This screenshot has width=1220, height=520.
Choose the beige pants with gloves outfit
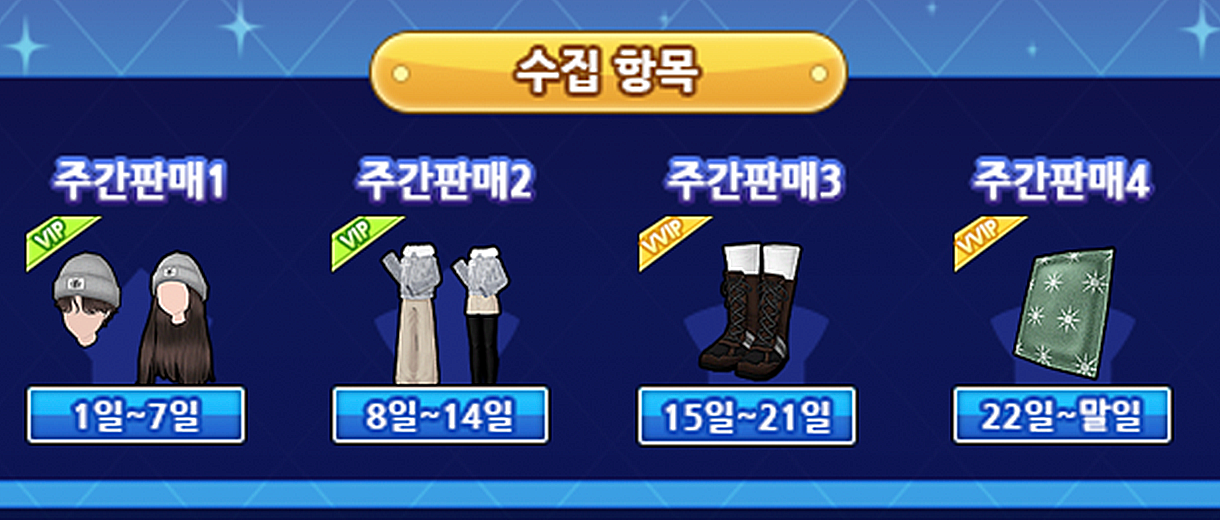click(412, 317)
